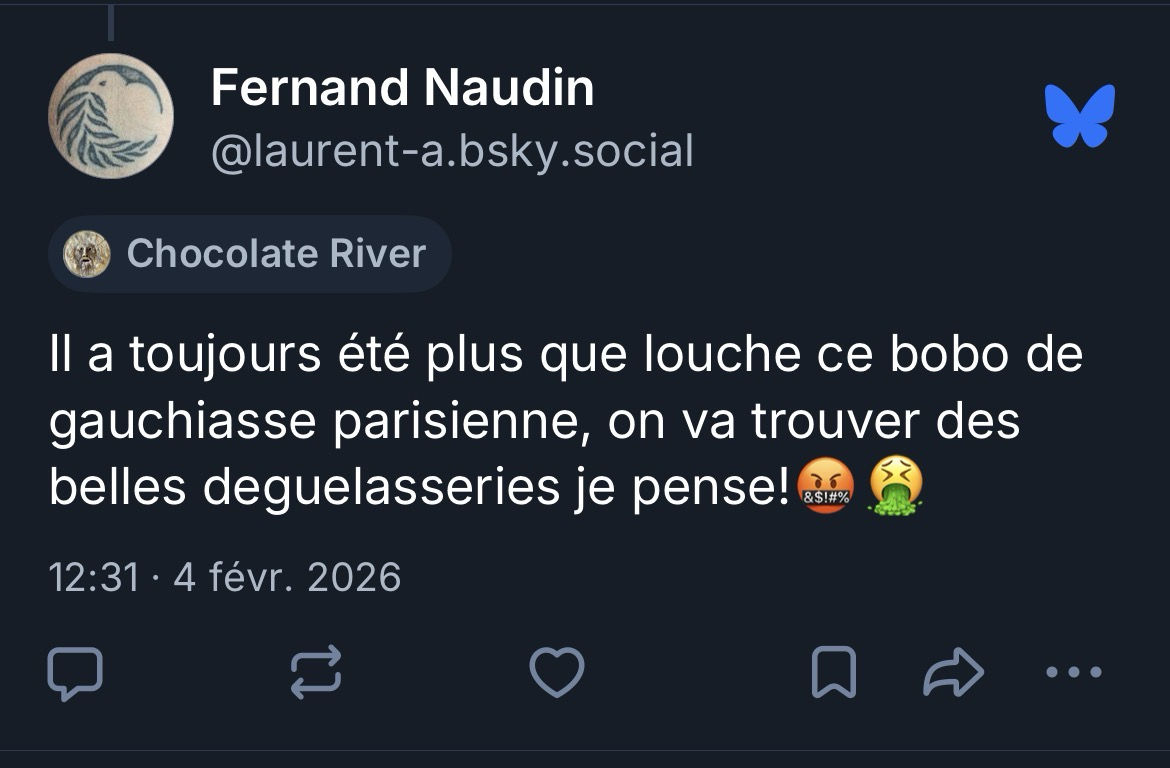Like the post with the heart
This screenshot has height=768, width=1170.
point(556,672)
